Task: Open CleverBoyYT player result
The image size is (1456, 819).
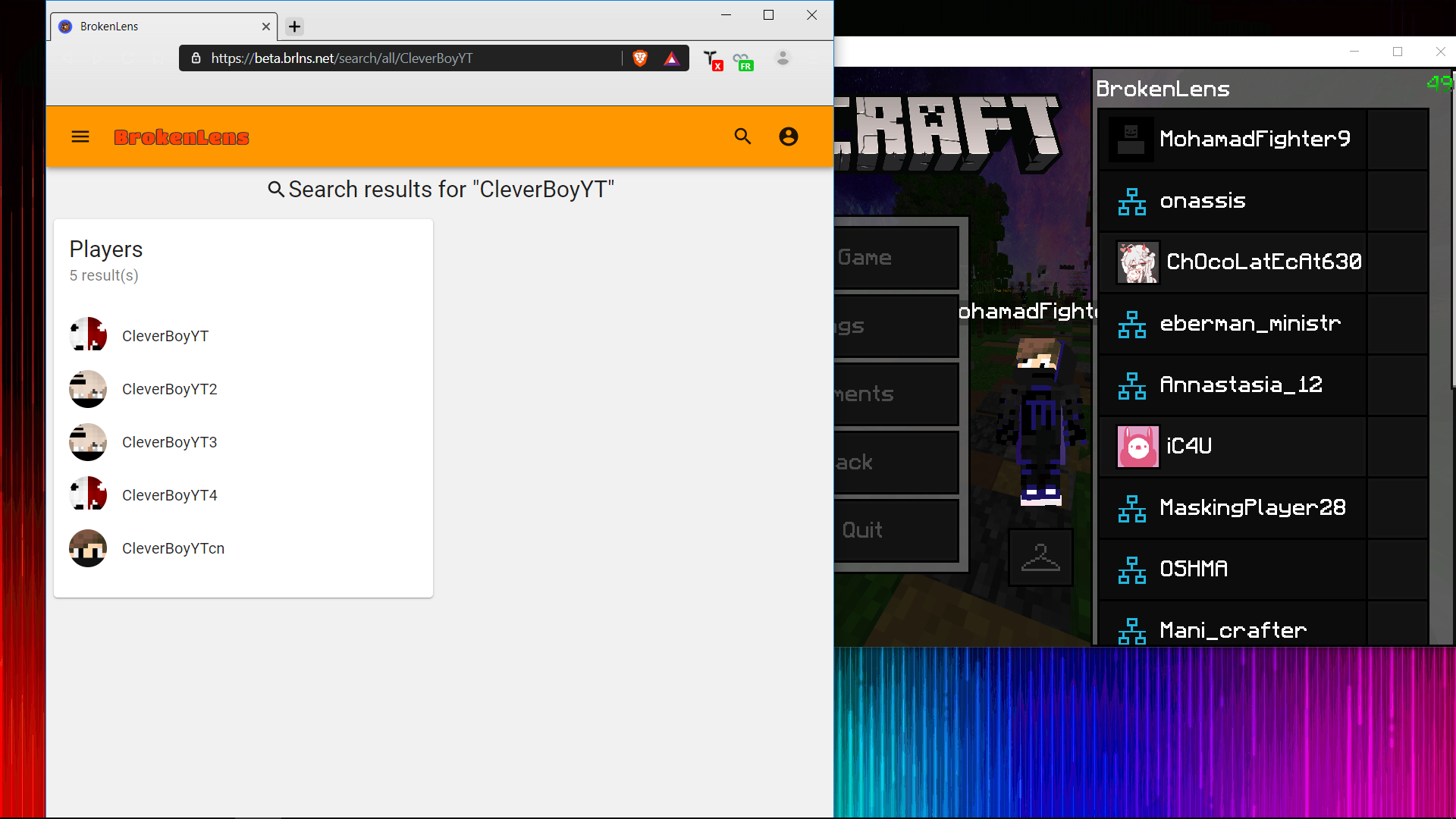Action: 243,336
